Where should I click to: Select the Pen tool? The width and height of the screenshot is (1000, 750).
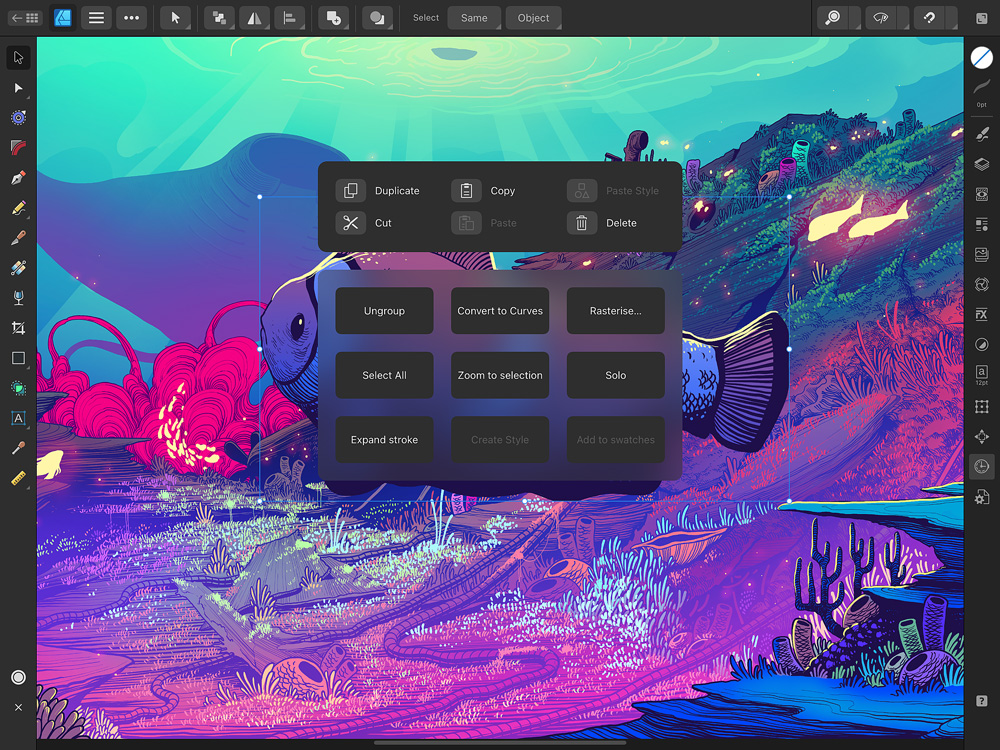(x=18, y=177)
